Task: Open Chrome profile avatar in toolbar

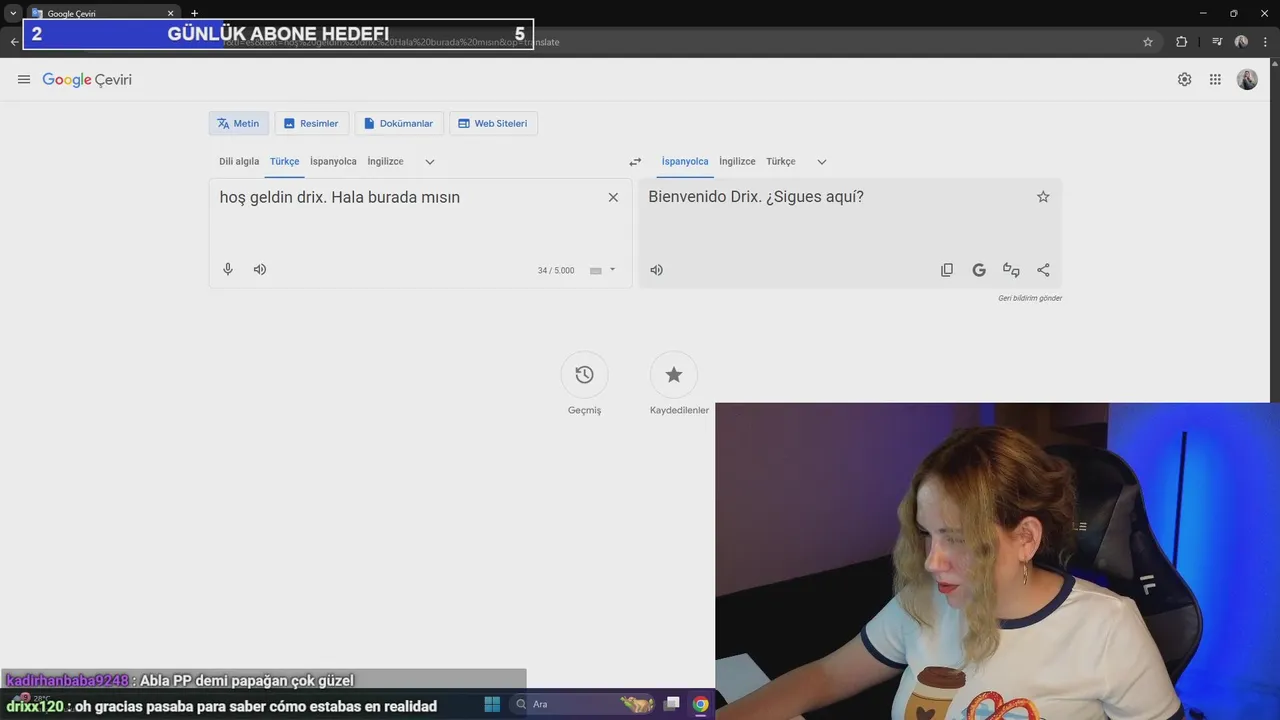Action: [1241, 42]
